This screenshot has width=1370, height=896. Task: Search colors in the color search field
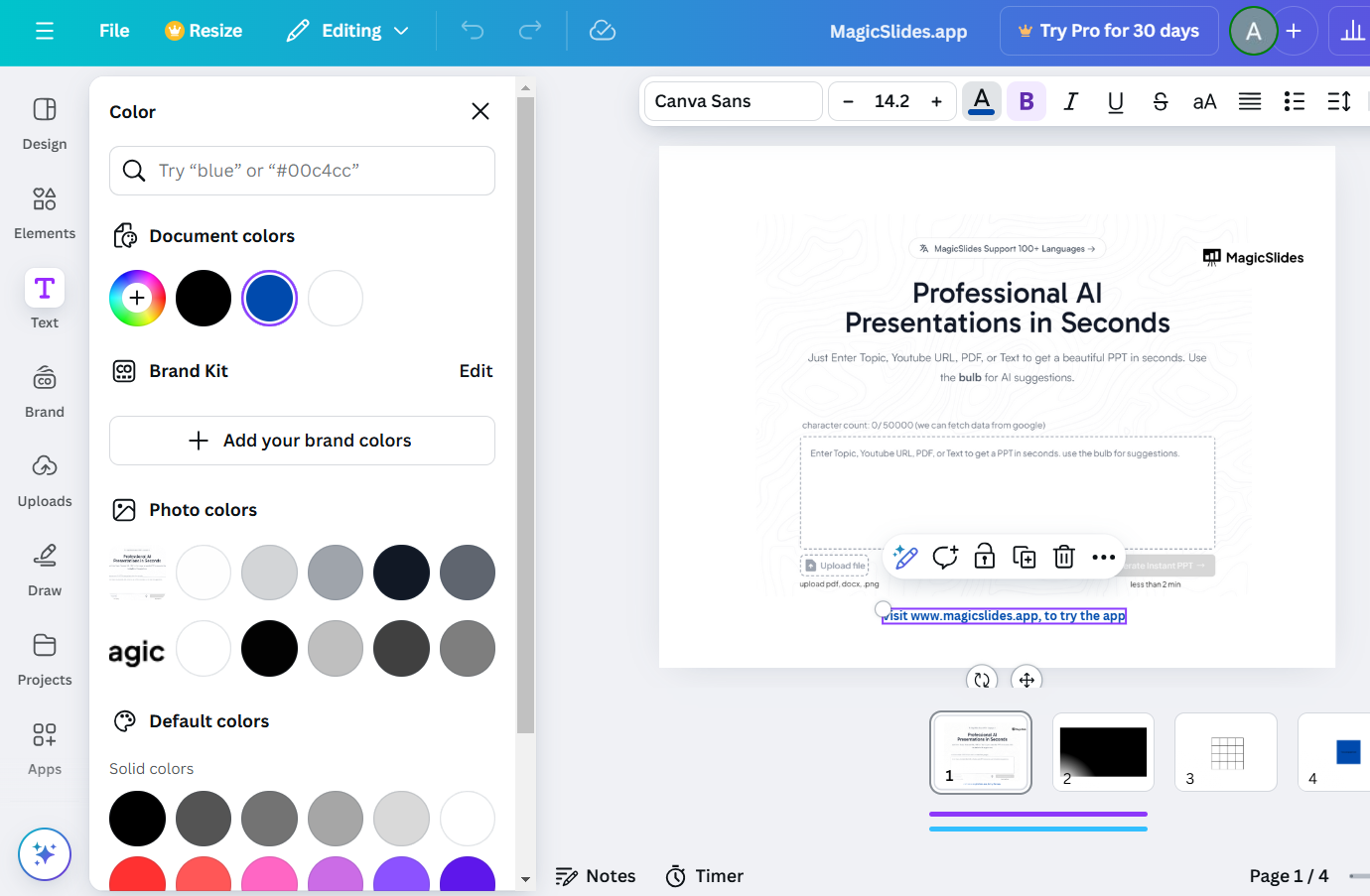[302, 171]
